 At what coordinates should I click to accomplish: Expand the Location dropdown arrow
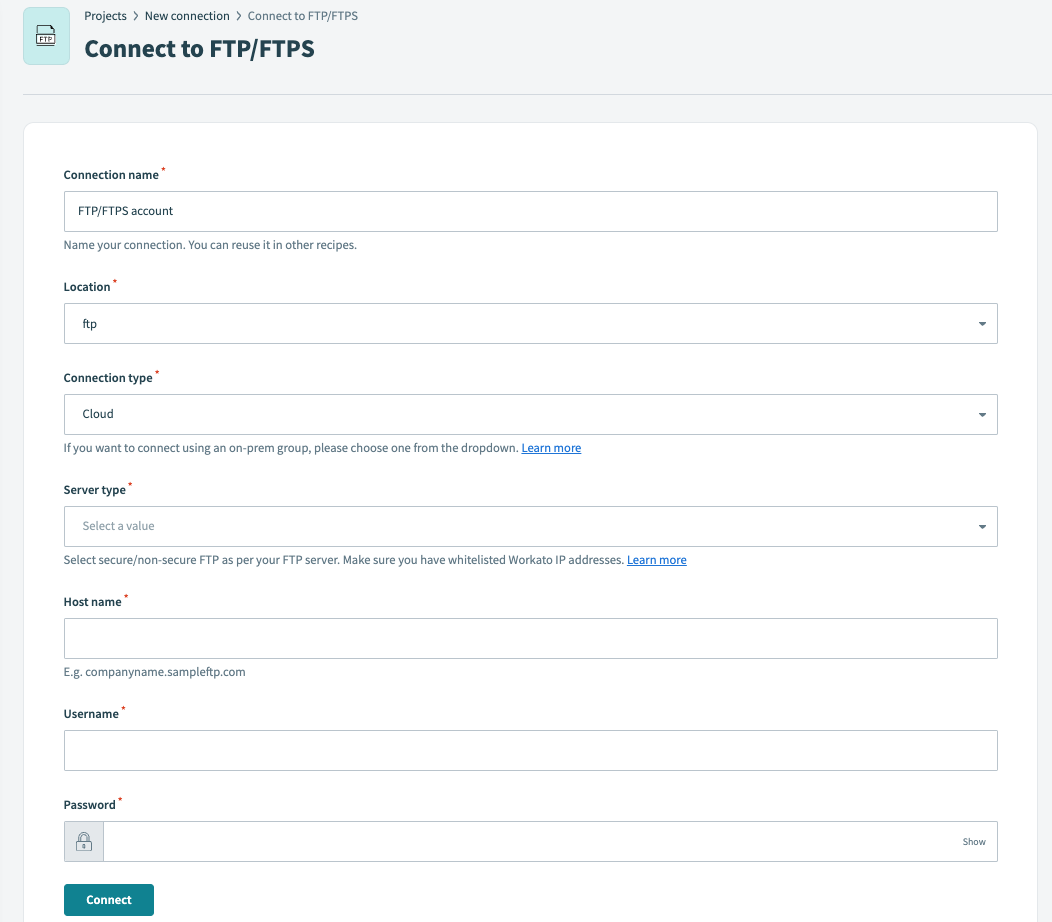(982, 324)
